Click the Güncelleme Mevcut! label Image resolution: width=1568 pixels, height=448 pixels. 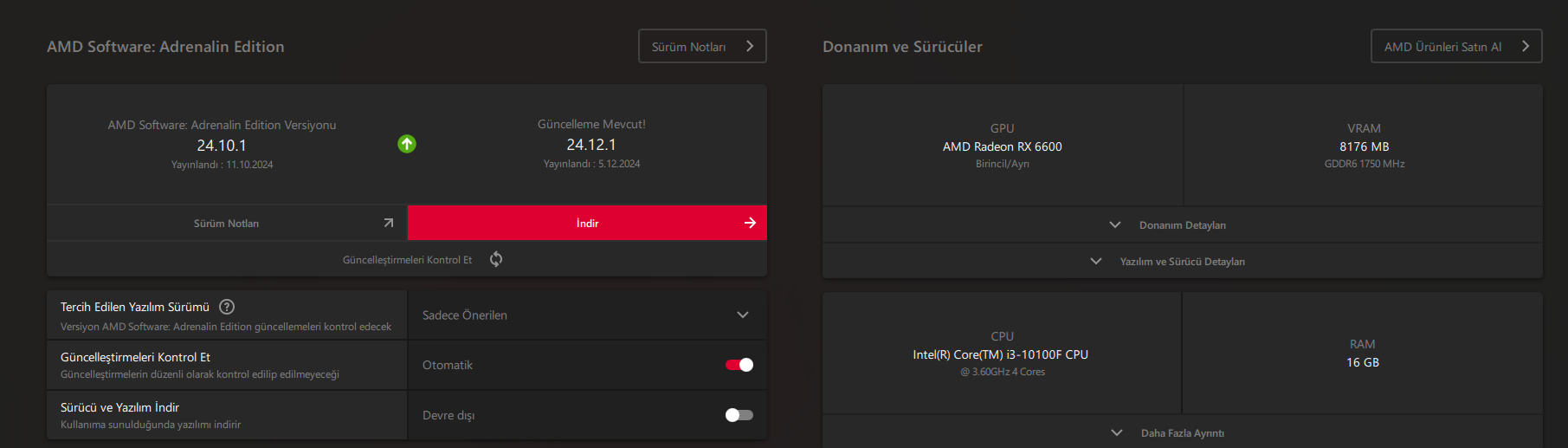pos(591,124)
